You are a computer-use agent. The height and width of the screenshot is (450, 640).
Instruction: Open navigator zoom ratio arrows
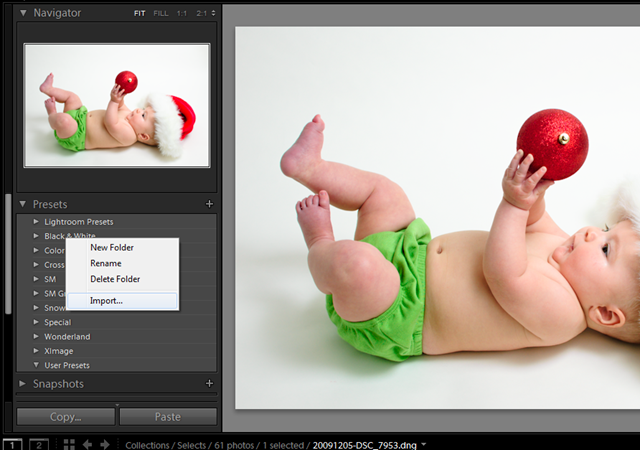[213, 13]
